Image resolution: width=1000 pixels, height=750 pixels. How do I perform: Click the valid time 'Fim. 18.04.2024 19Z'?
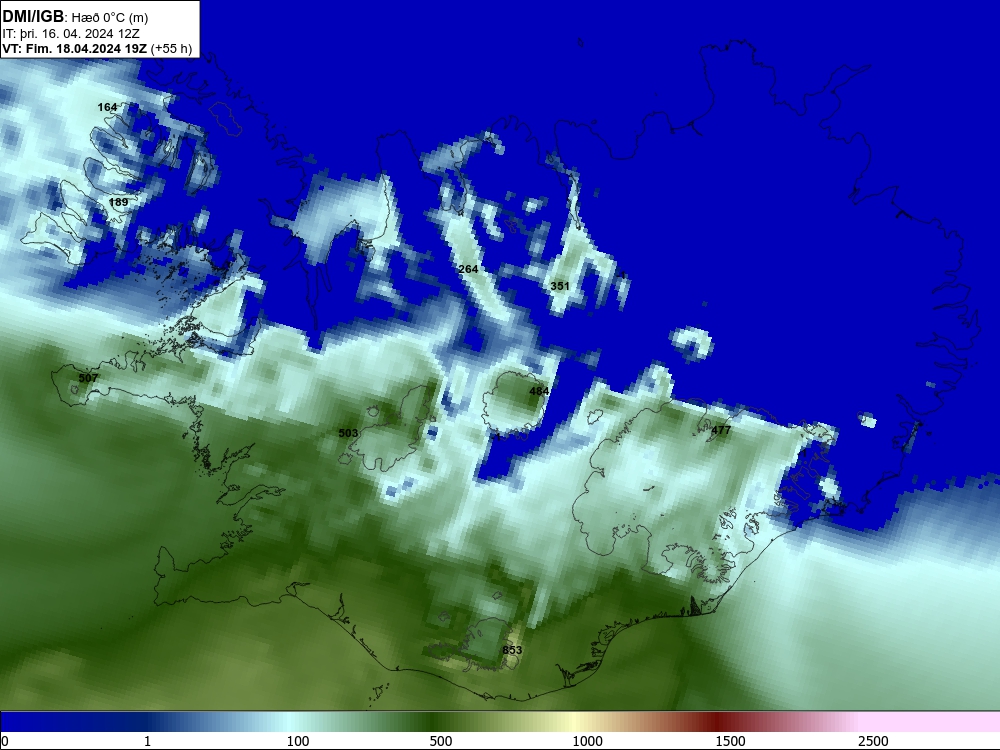click(x=86, y=49)
